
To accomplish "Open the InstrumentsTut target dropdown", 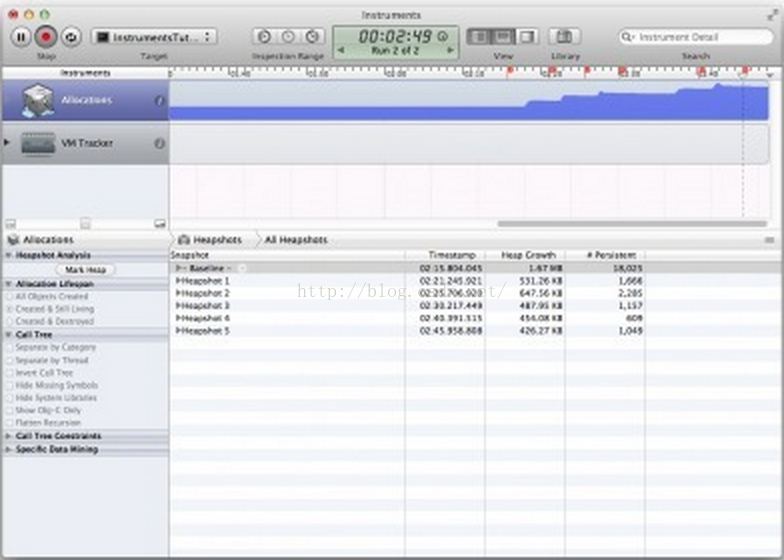I will 154,37.
